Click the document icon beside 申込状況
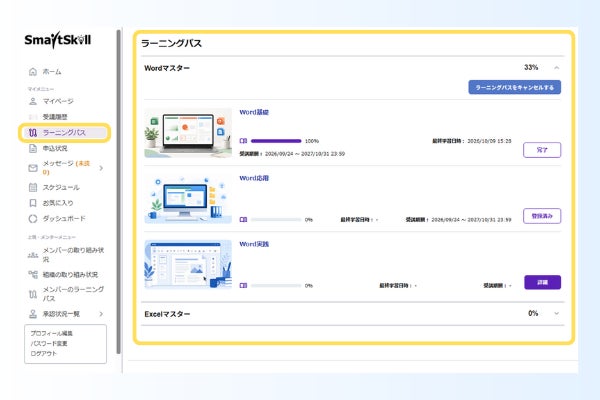 click(x=33, y=148)
